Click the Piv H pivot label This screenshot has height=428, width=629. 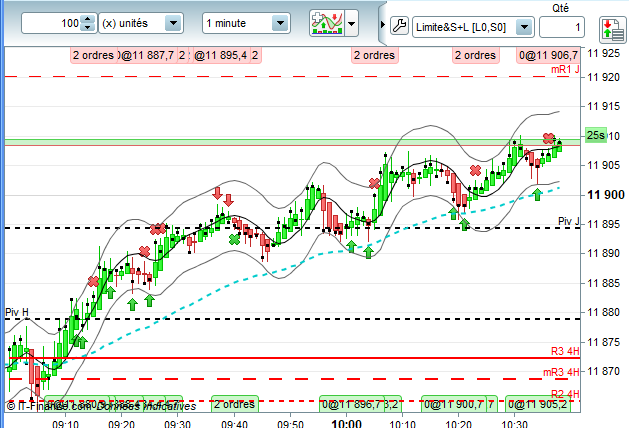tap(17, 312)
